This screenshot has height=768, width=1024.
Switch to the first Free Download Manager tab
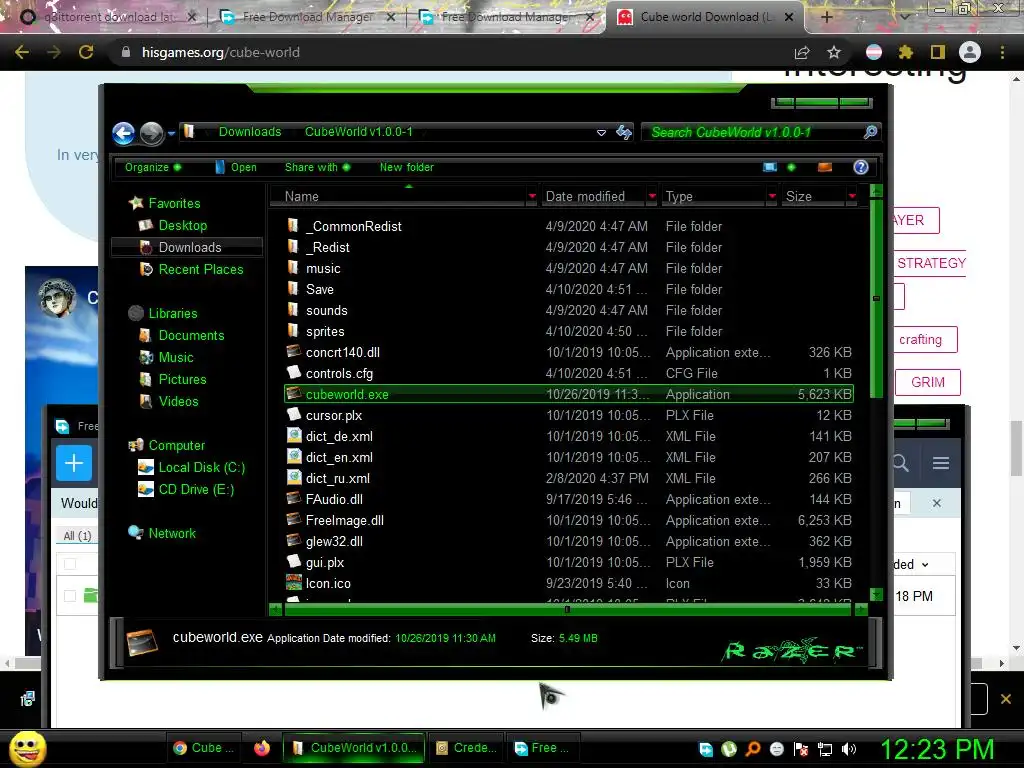point(308,17)
